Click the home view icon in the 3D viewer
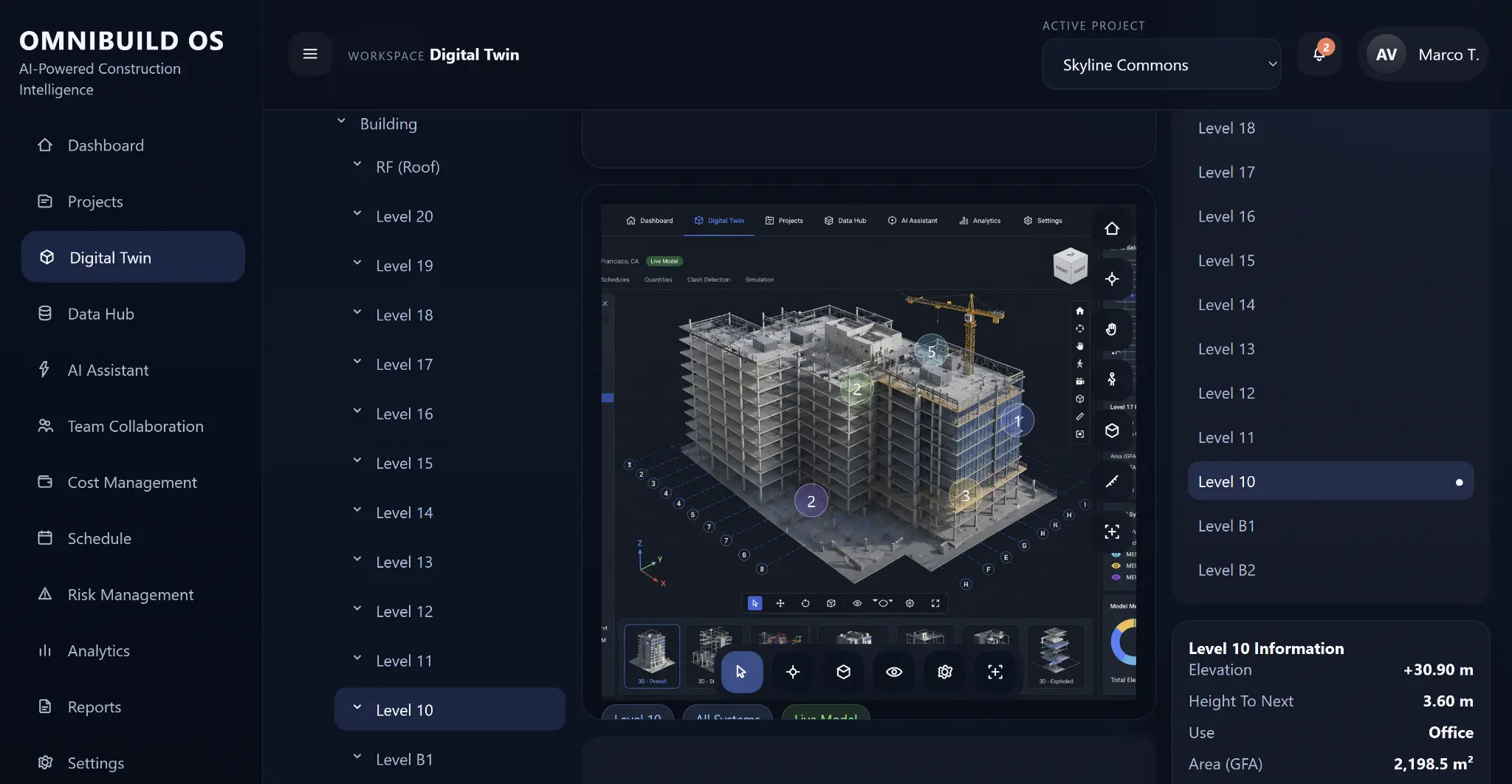1512x784 pixels. pyautogui.click(x=1113, y=228)
